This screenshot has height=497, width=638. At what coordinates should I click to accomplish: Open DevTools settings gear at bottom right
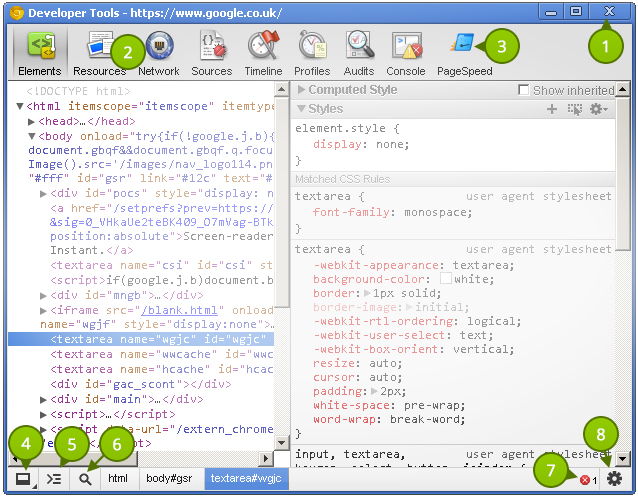click(614, 478)
